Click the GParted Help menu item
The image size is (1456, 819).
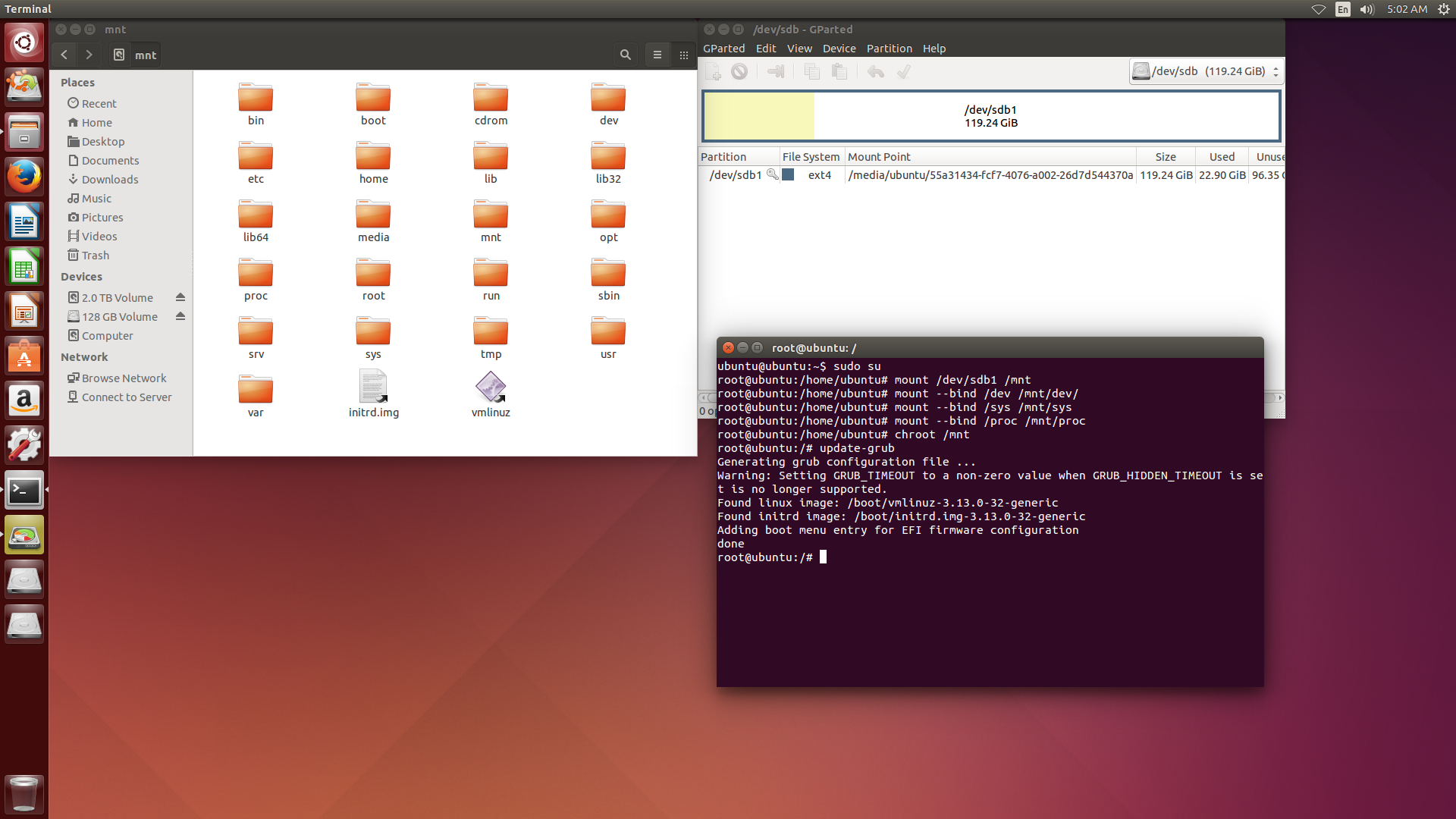933,48
